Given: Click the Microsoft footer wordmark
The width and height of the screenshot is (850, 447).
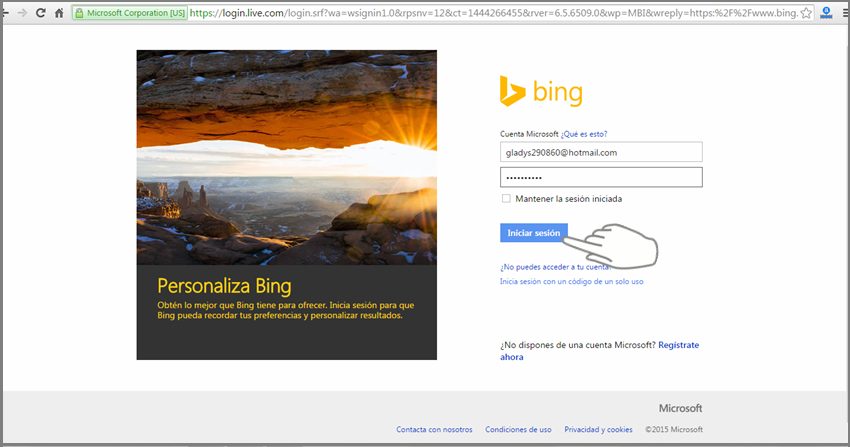Looking at the screenshot, I should [680, 408].
